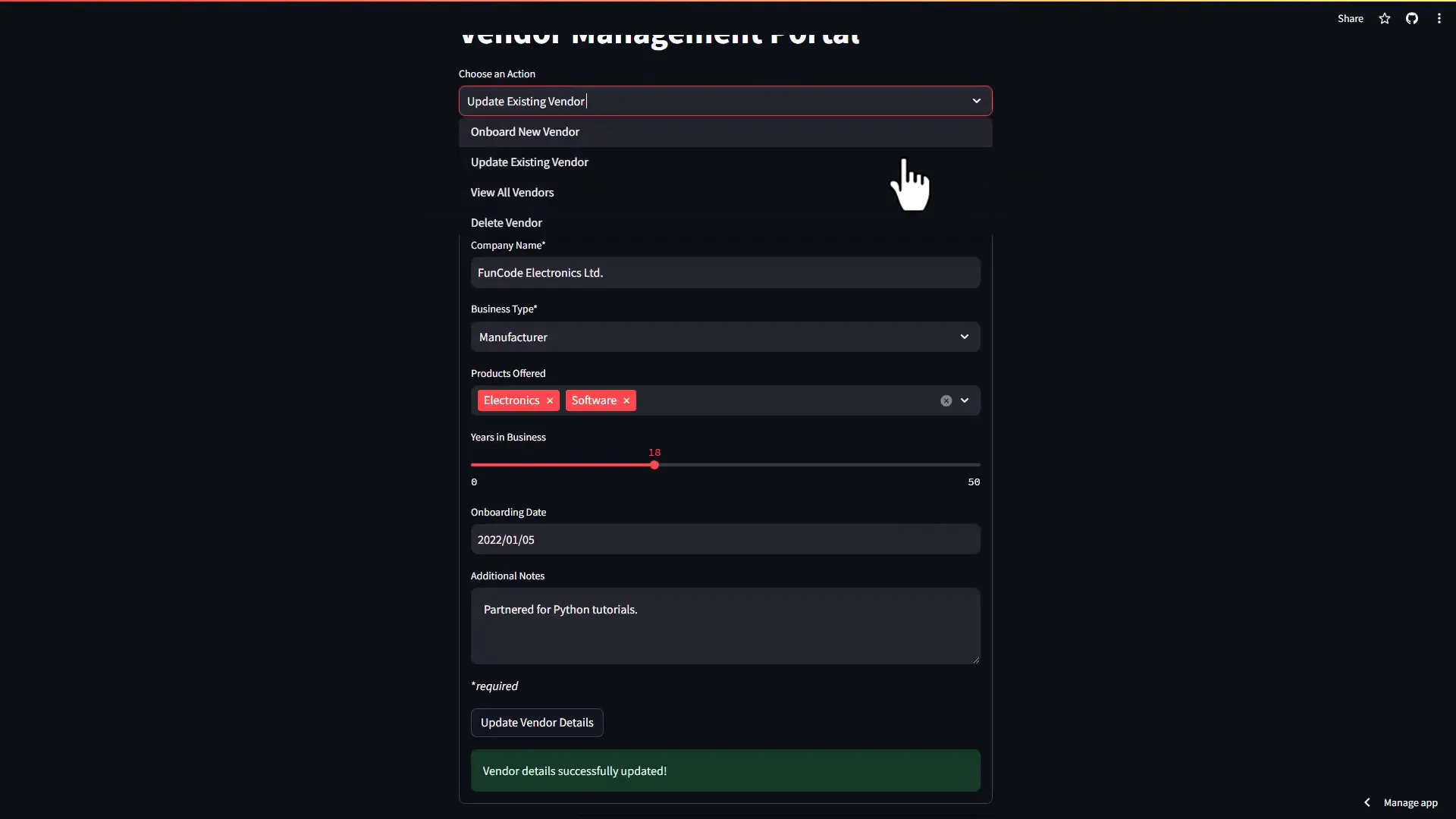The width and height of the screenshot is (1456, 819).
Task: Open the three-dot options menu
Action: tap(1439, 18)
